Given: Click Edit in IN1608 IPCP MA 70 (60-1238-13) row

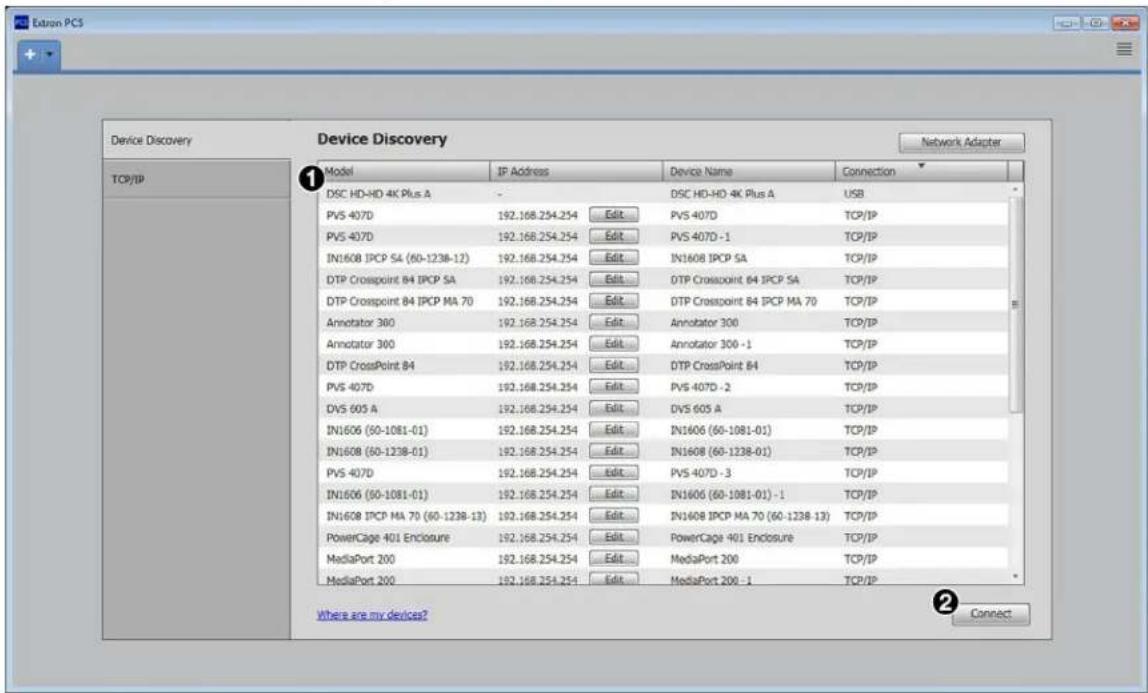Looking at the screenshot, I should tap(614, 516).
